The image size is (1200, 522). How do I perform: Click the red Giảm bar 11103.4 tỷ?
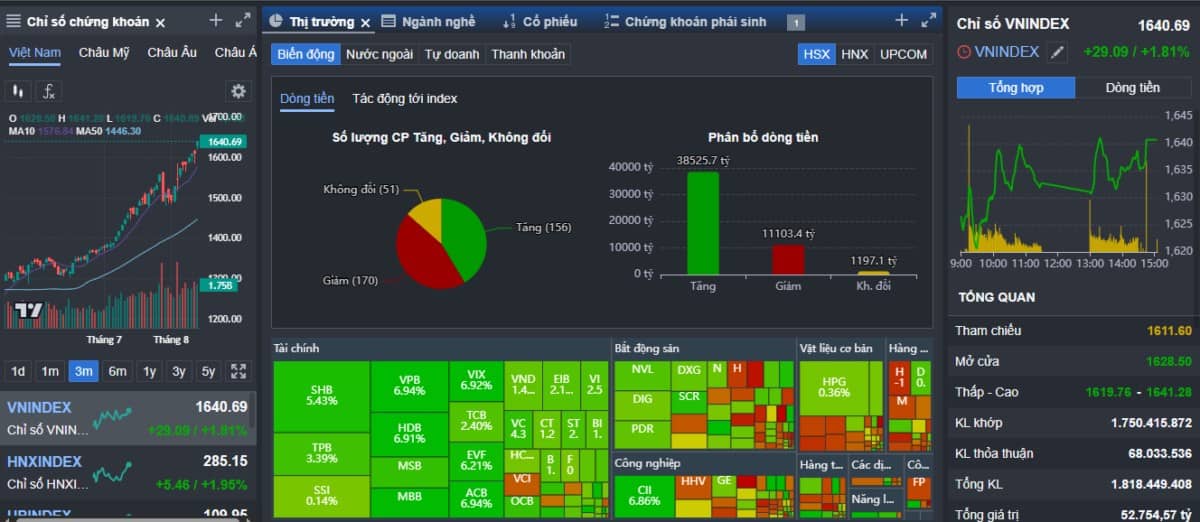788,259
